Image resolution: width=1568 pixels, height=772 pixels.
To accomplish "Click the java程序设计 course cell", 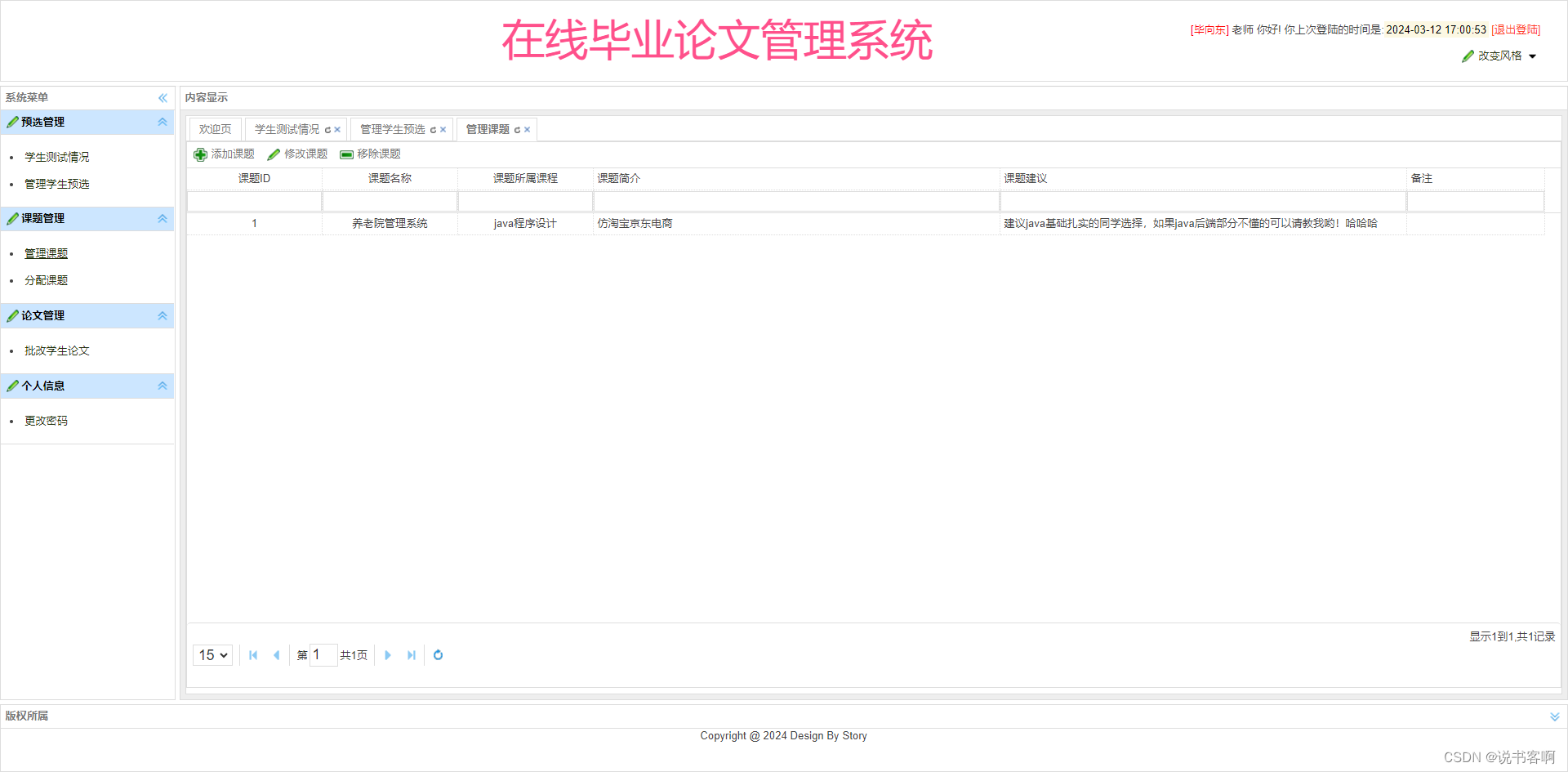I will coord(525,223).
